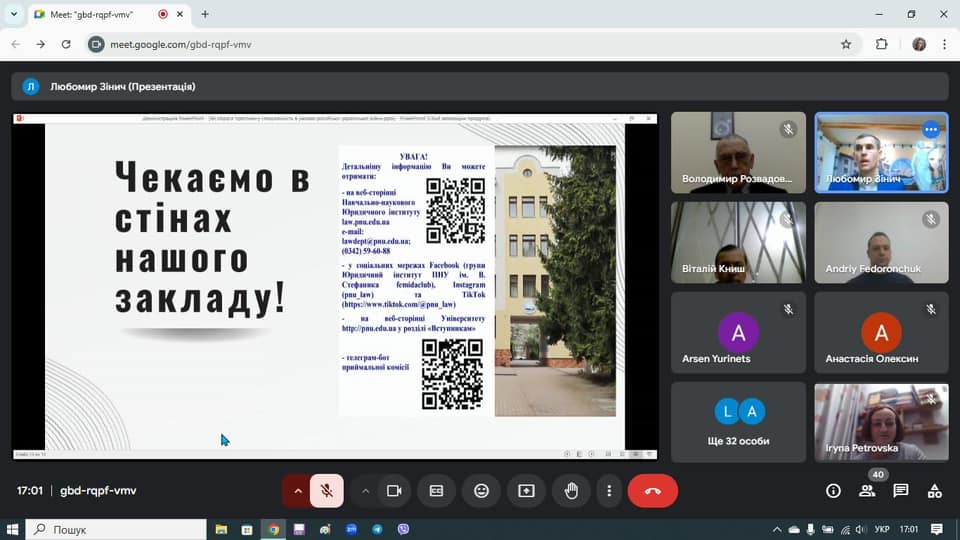Image resolution: width=960 pixels, height=540 pixels.
Task: Open the emoji reactions button
Action: tap(481, 491)
